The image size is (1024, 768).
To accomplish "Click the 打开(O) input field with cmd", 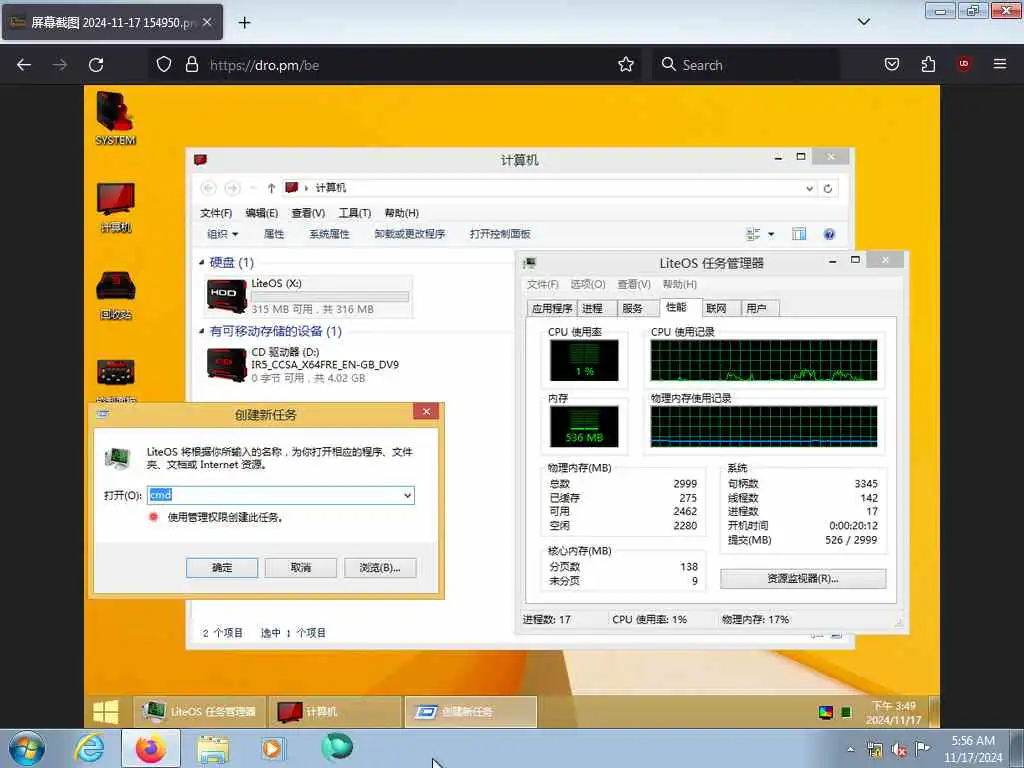I will (x=281, y=496).
